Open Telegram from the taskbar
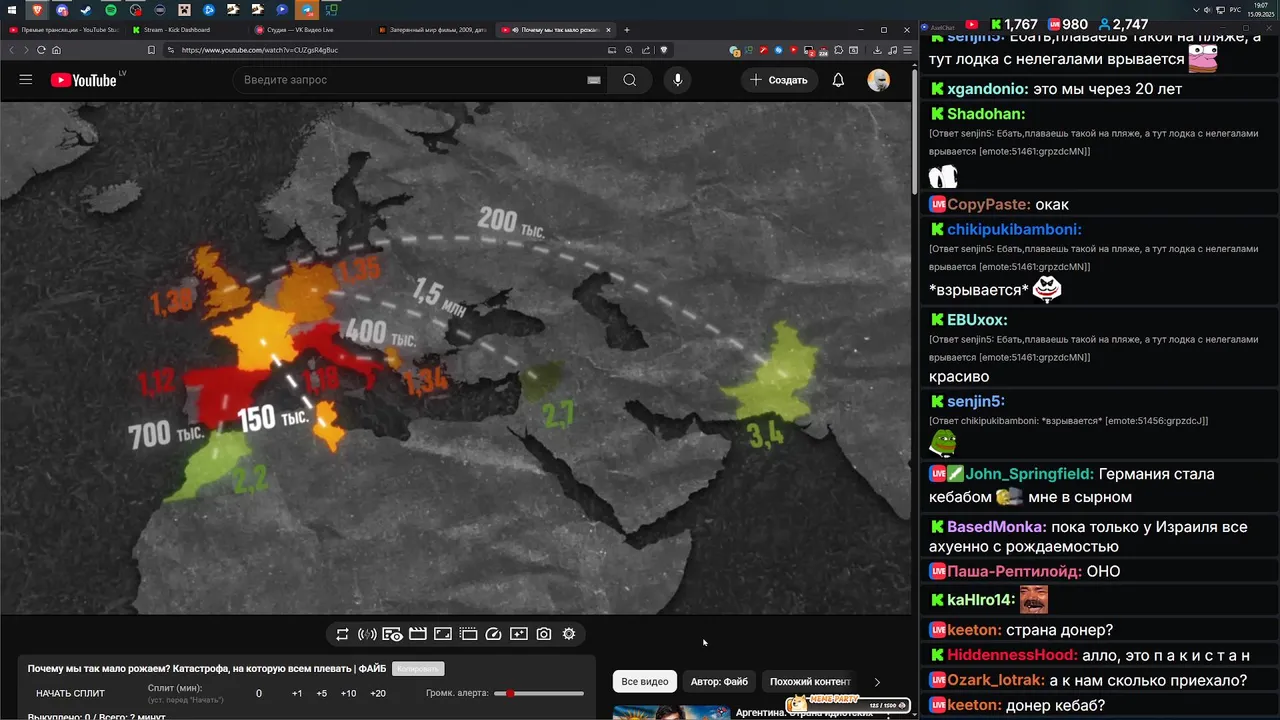Image resolution: width=1280 pixels, height=720 pixels. pos(307,10)
